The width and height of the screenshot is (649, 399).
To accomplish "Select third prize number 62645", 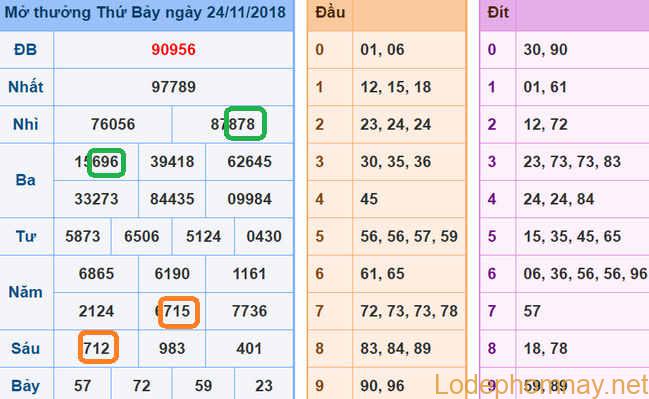I will pyautogui.click(x=250, y=161).
